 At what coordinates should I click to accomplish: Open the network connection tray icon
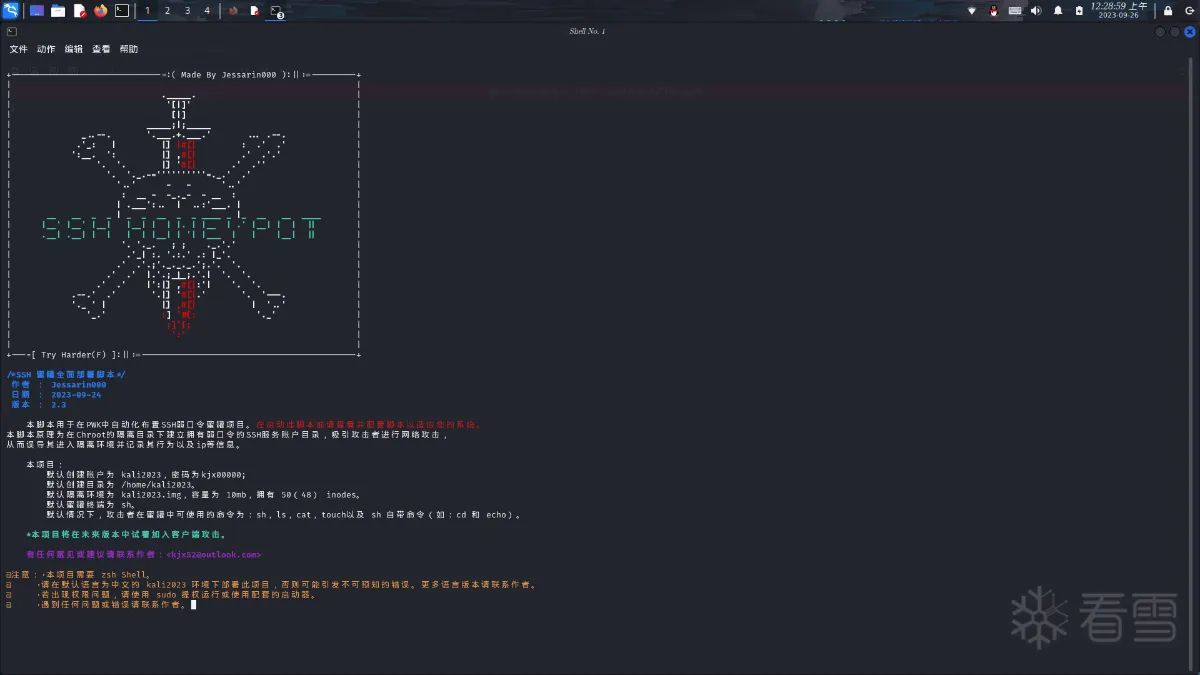click(972, 11)
